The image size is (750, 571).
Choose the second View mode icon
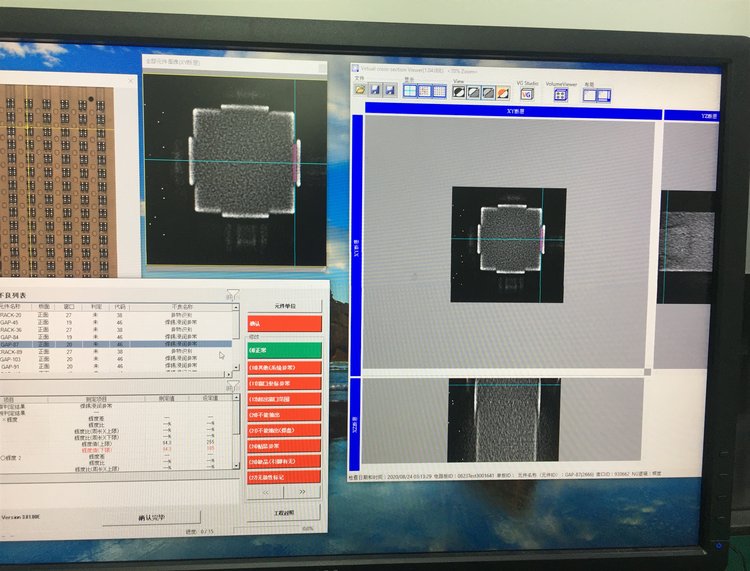474,92
